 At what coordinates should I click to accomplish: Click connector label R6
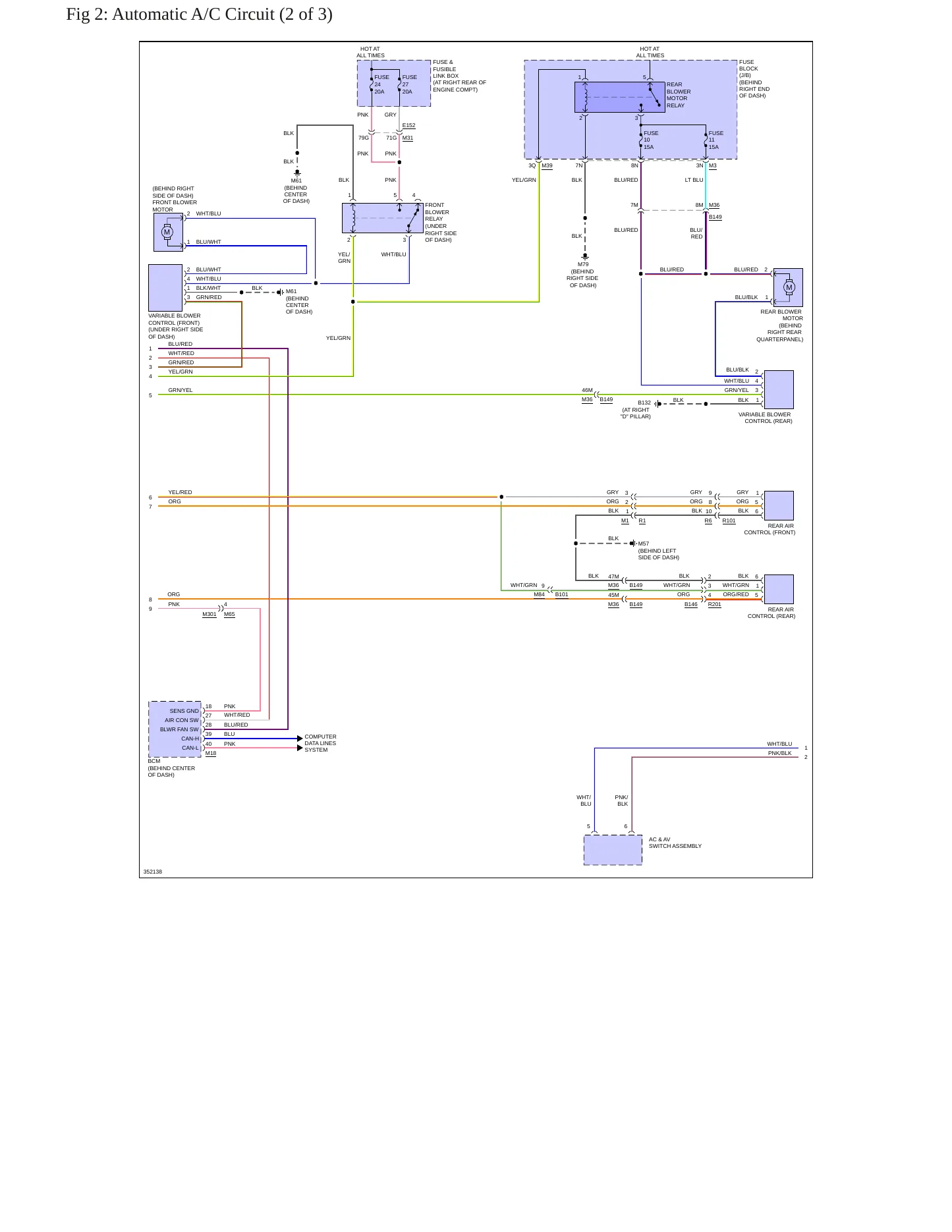(x=708, y=520)
